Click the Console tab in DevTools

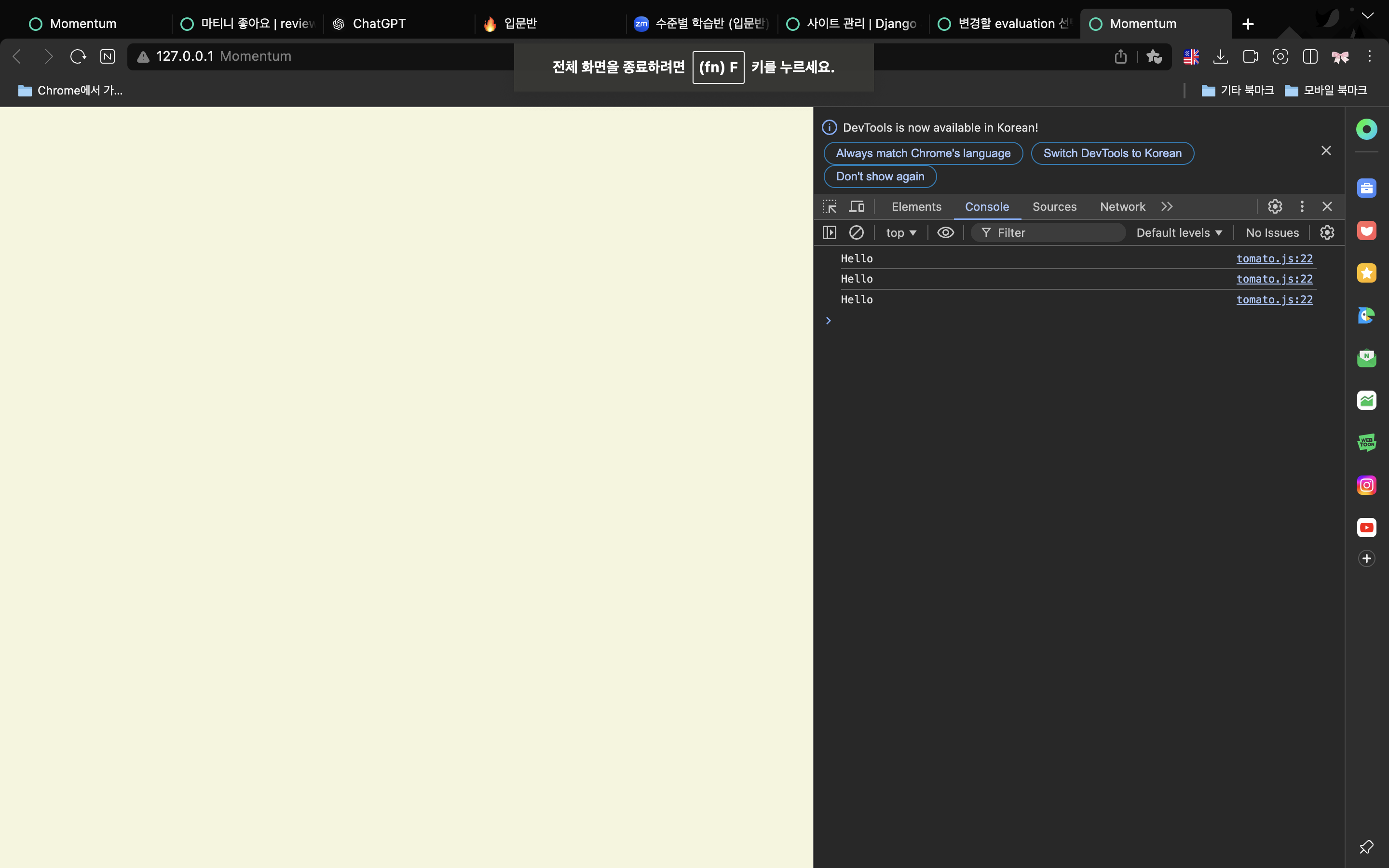987,206
